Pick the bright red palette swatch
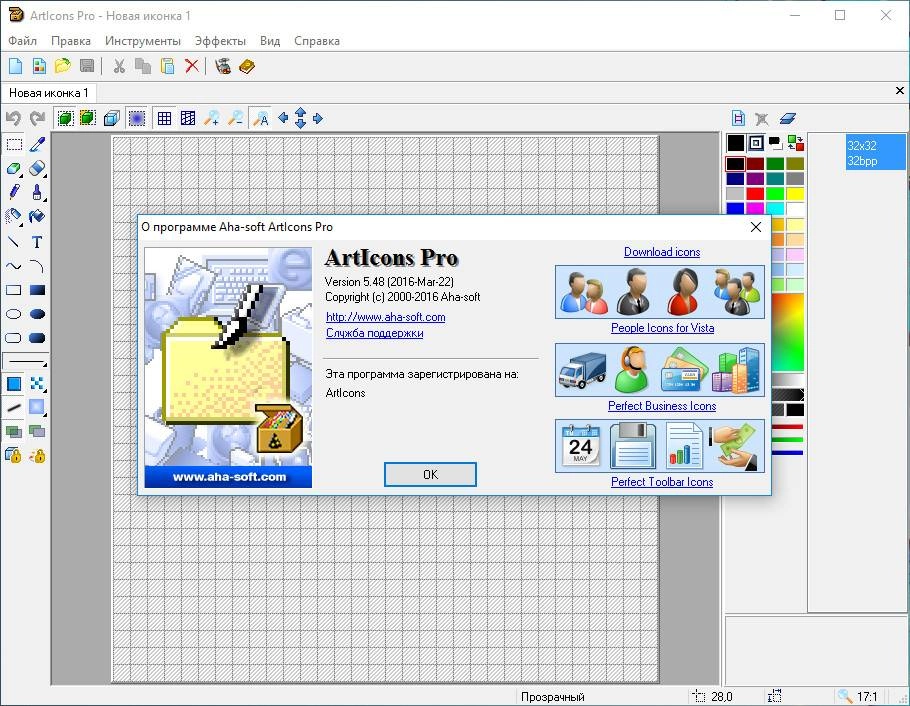Screen dimensions: 910x706 pos(755,193)
